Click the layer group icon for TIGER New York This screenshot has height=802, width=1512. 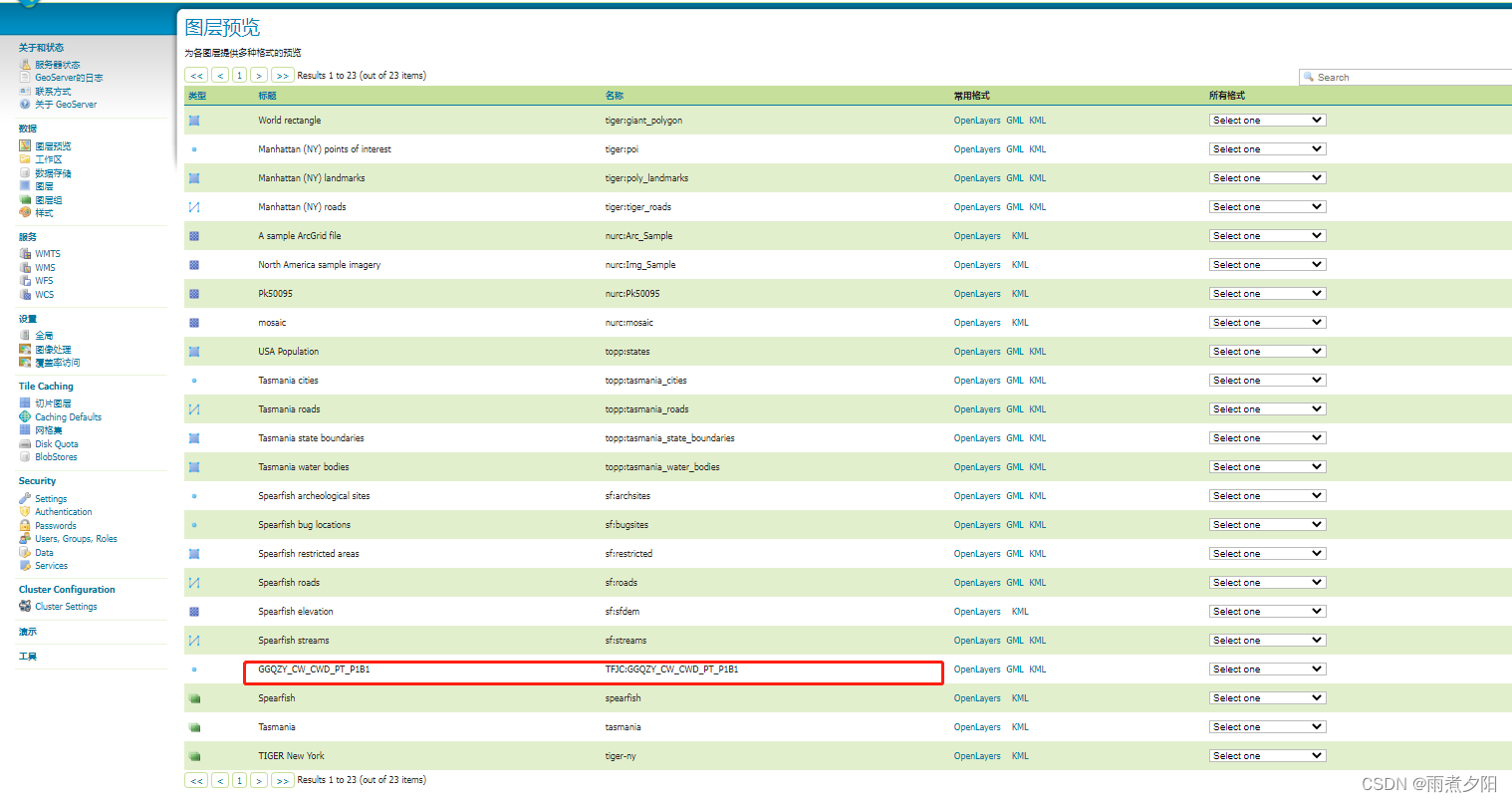point(194,756)
